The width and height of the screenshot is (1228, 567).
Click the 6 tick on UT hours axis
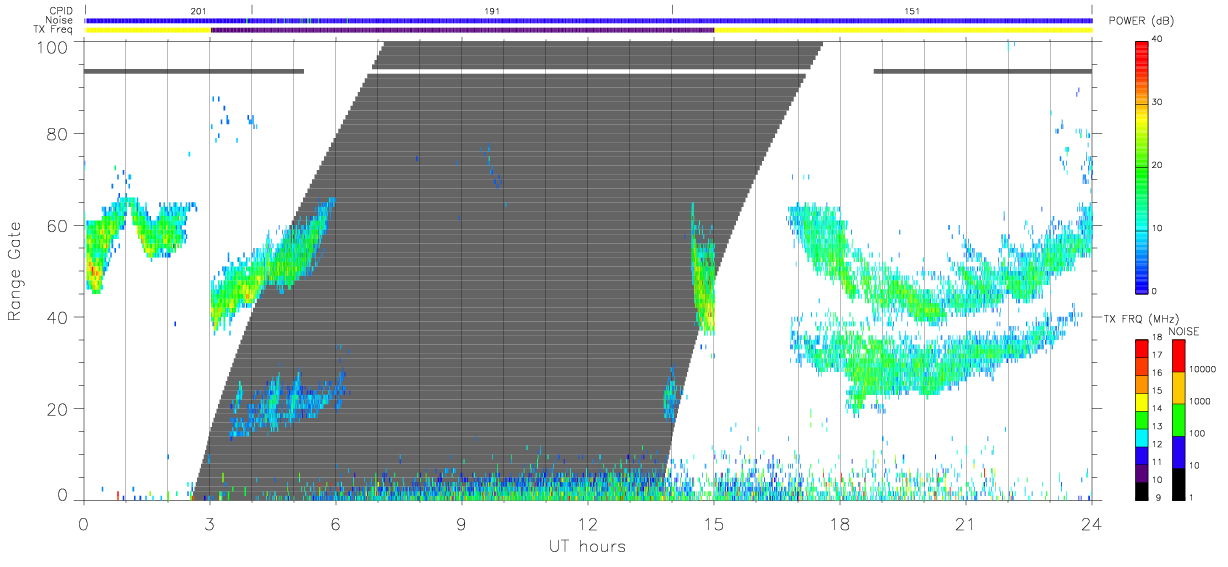(x=335, y=523)
